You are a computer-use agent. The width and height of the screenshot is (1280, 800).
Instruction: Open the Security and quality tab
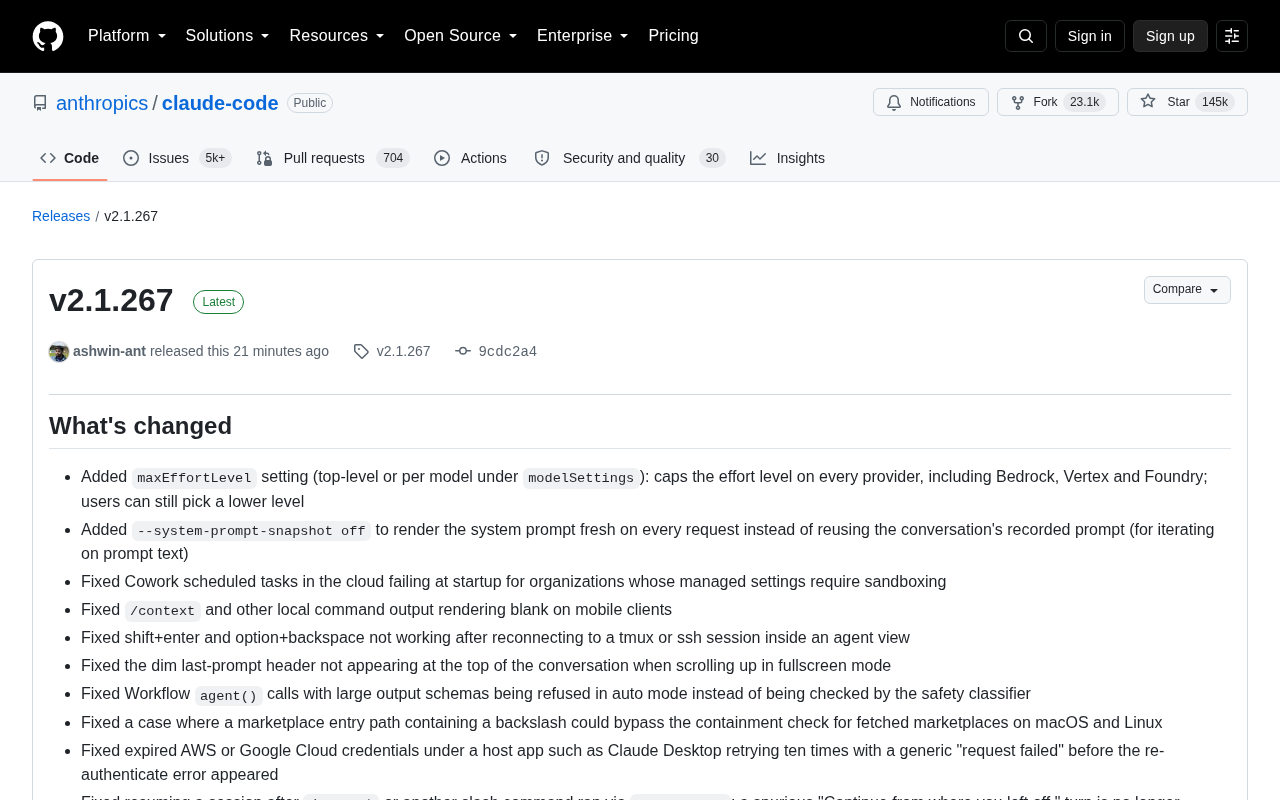tap(629, 158)
